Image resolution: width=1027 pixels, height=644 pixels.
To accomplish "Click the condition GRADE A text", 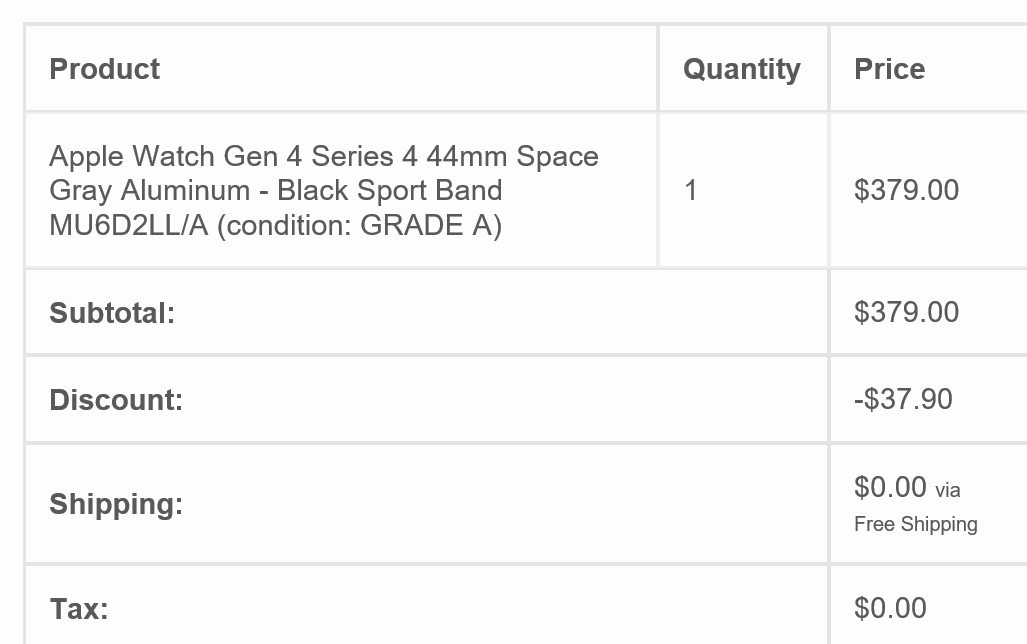I will click(359, 225).
